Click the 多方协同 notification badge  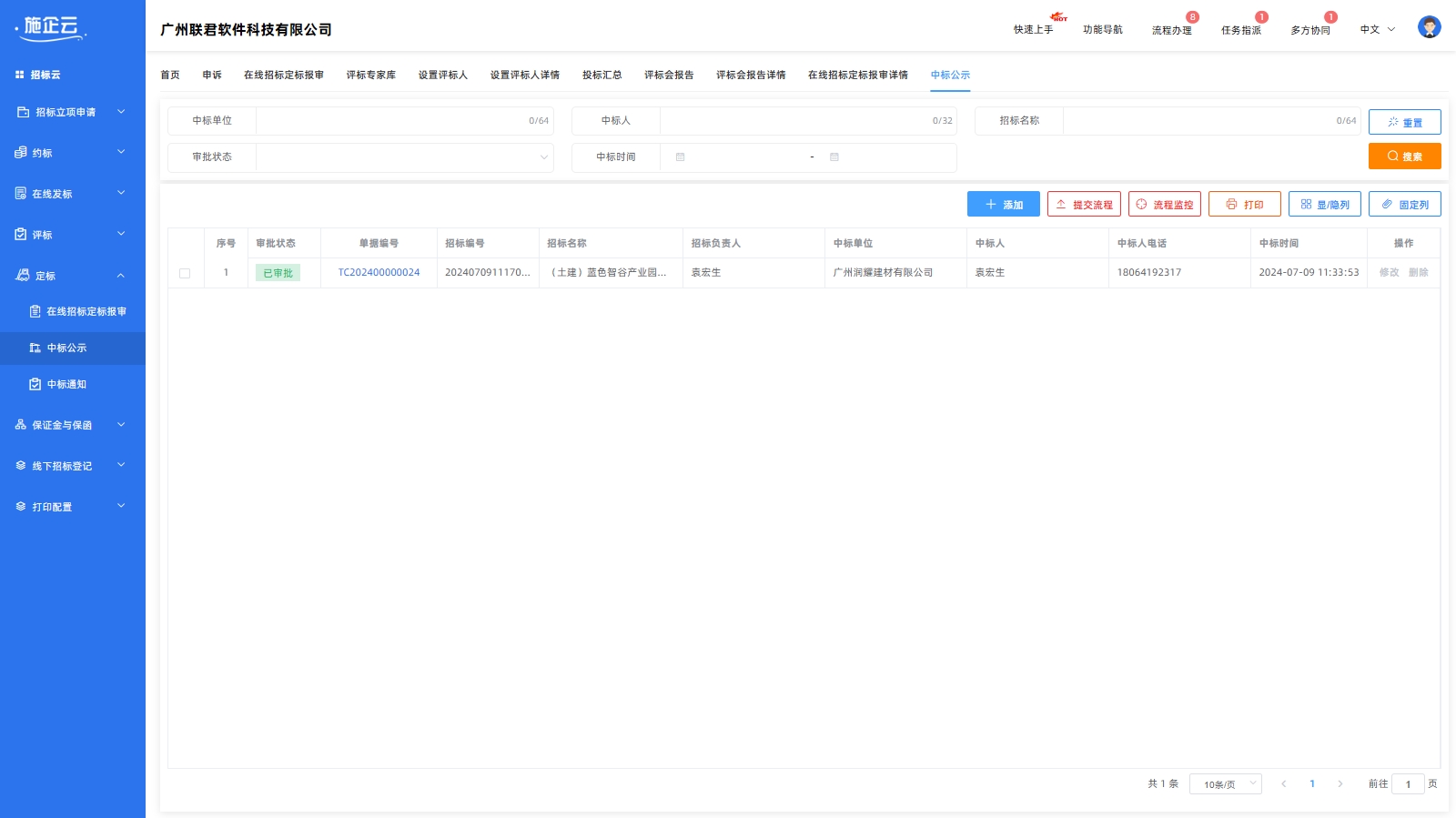coord(1330,17)
